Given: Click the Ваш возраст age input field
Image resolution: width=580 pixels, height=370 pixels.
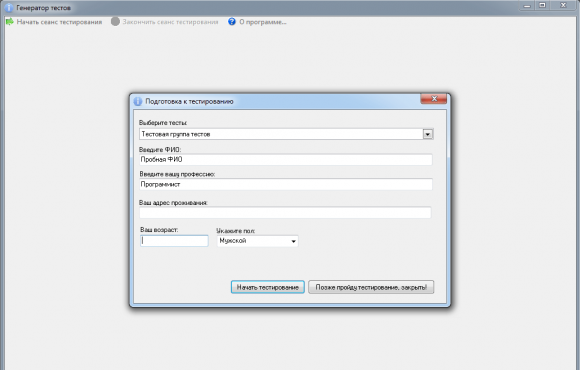Looking at the screenshot, I should [174, 241].
